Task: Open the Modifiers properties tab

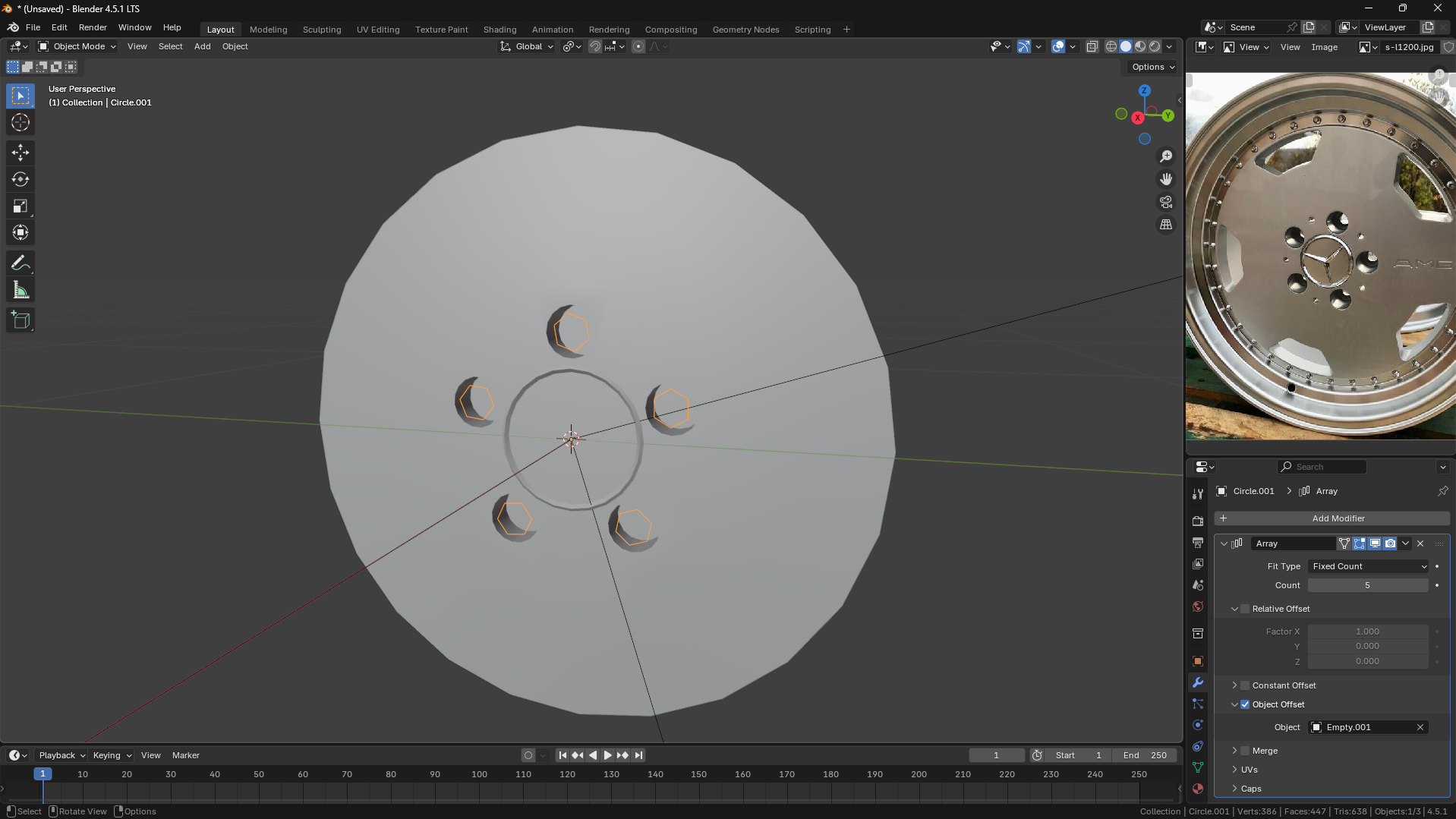Action: click(1198, 682)
